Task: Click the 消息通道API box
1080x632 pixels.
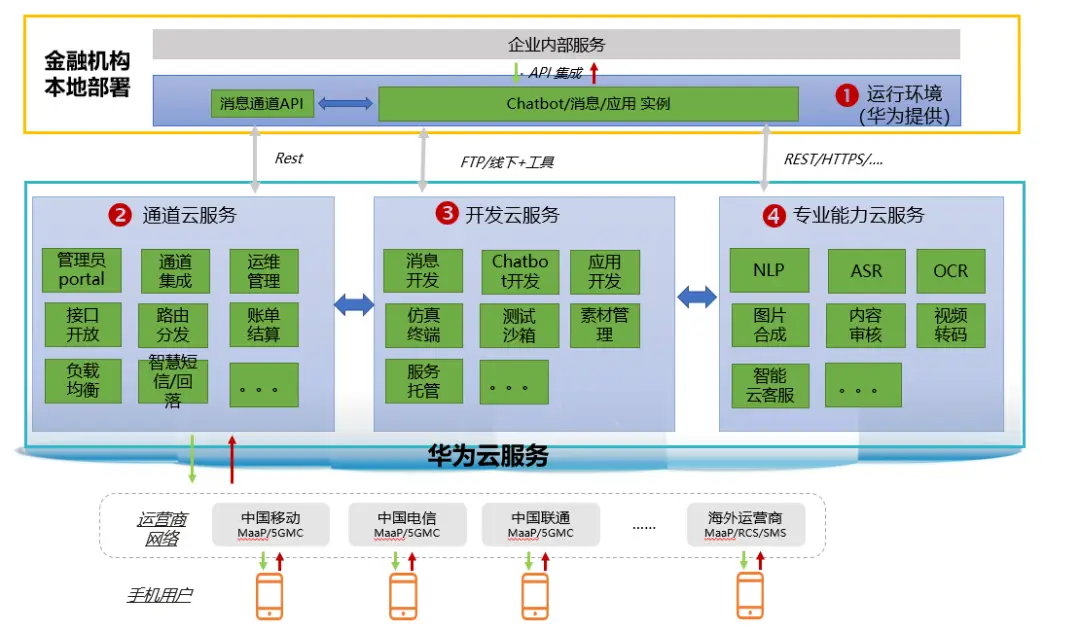Action: point(262,103)
